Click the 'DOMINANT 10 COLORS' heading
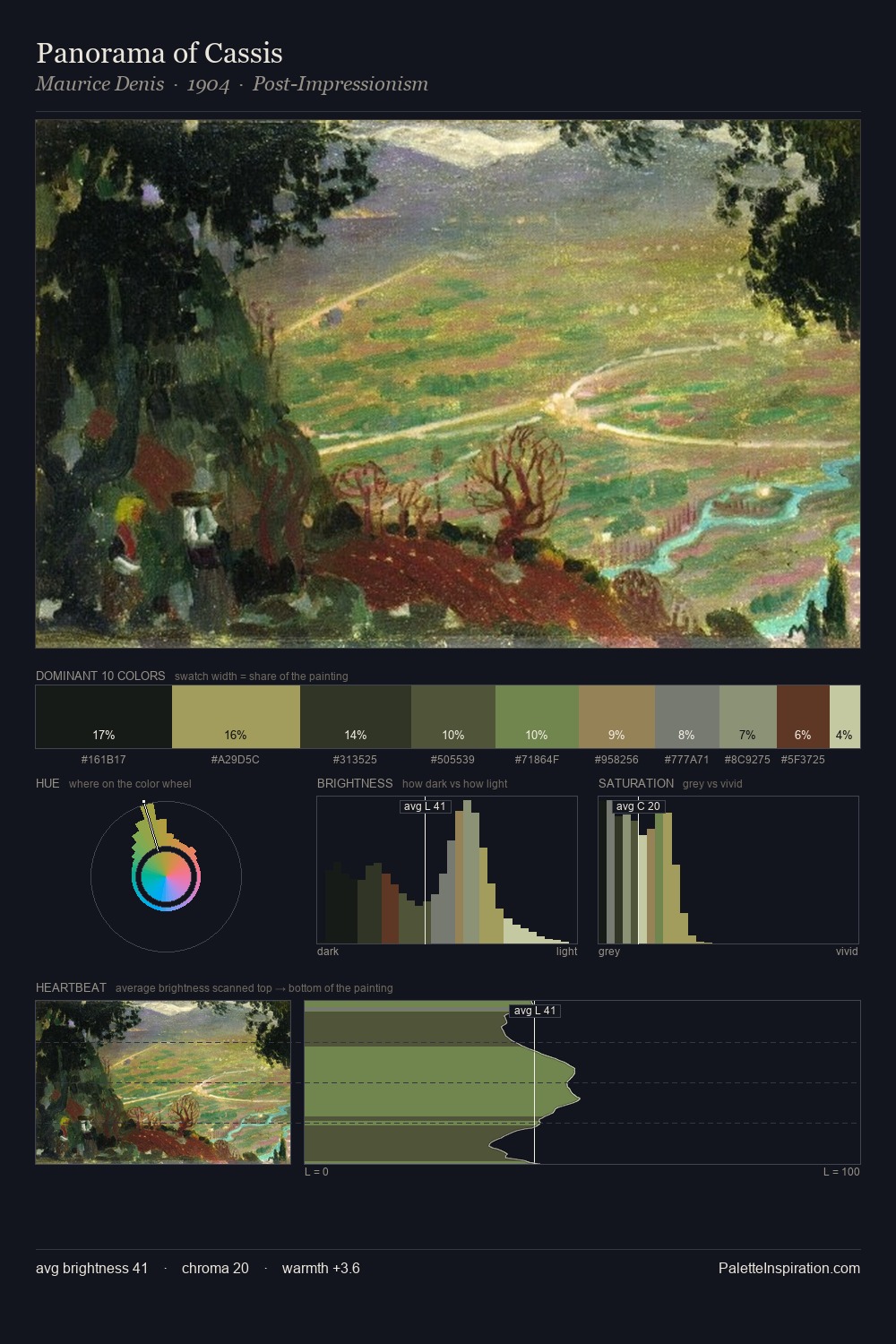896x1344 pixels. point(100,676)
